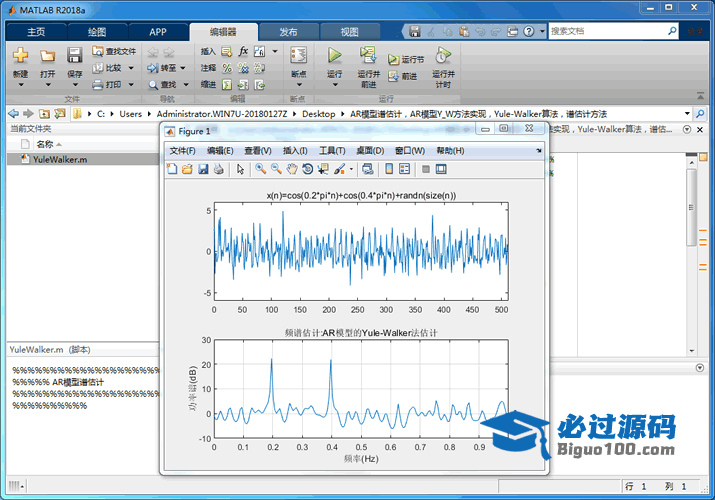
Task: Open Figure 1 工具(T) menu
Action: point(332,150)
